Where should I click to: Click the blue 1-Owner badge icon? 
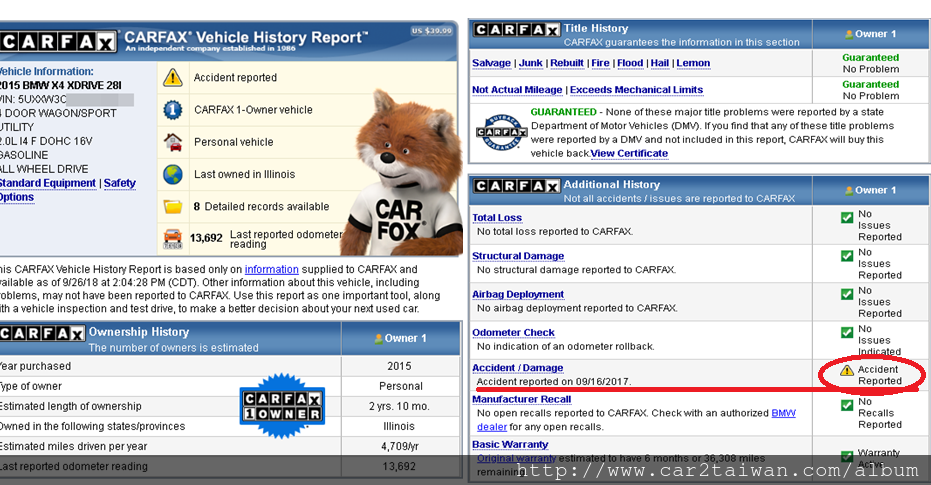click(173, 110)
